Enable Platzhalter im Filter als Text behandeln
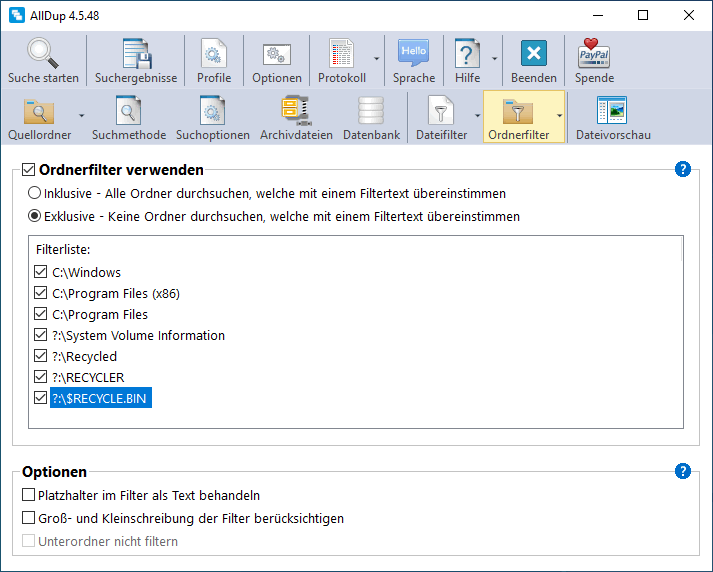 (28, 495)
